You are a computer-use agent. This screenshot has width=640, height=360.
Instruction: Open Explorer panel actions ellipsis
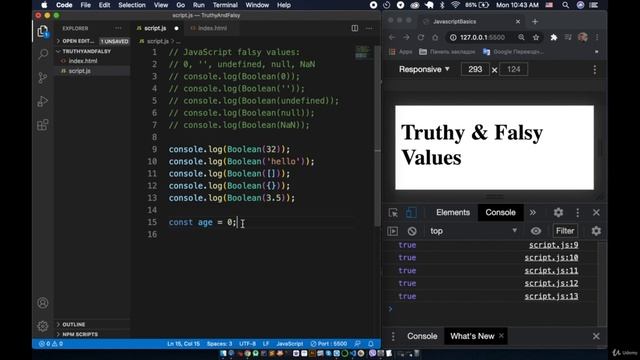click(118, 28)
